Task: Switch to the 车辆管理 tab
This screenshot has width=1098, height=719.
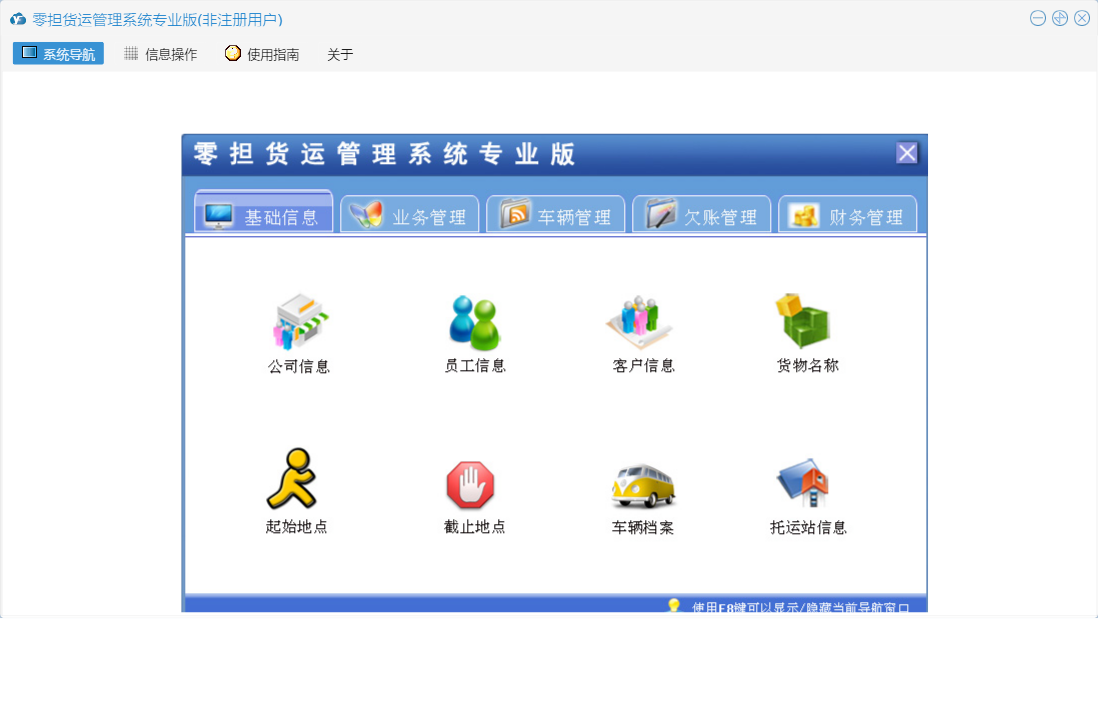Action: point(556,216)
